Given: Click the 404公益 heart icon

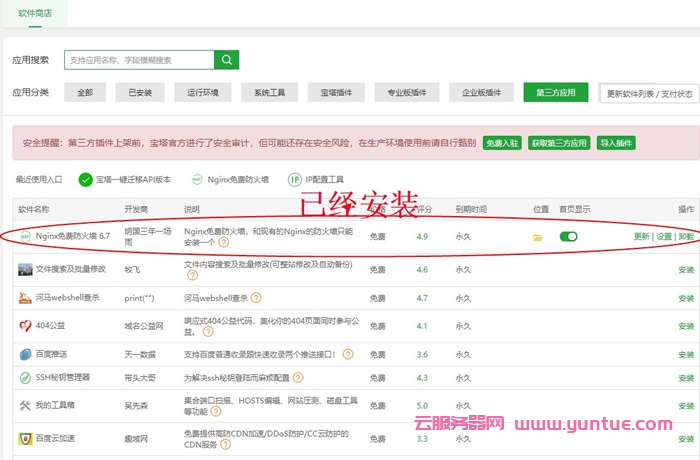Looking at the screenshot, I should 25,326.
